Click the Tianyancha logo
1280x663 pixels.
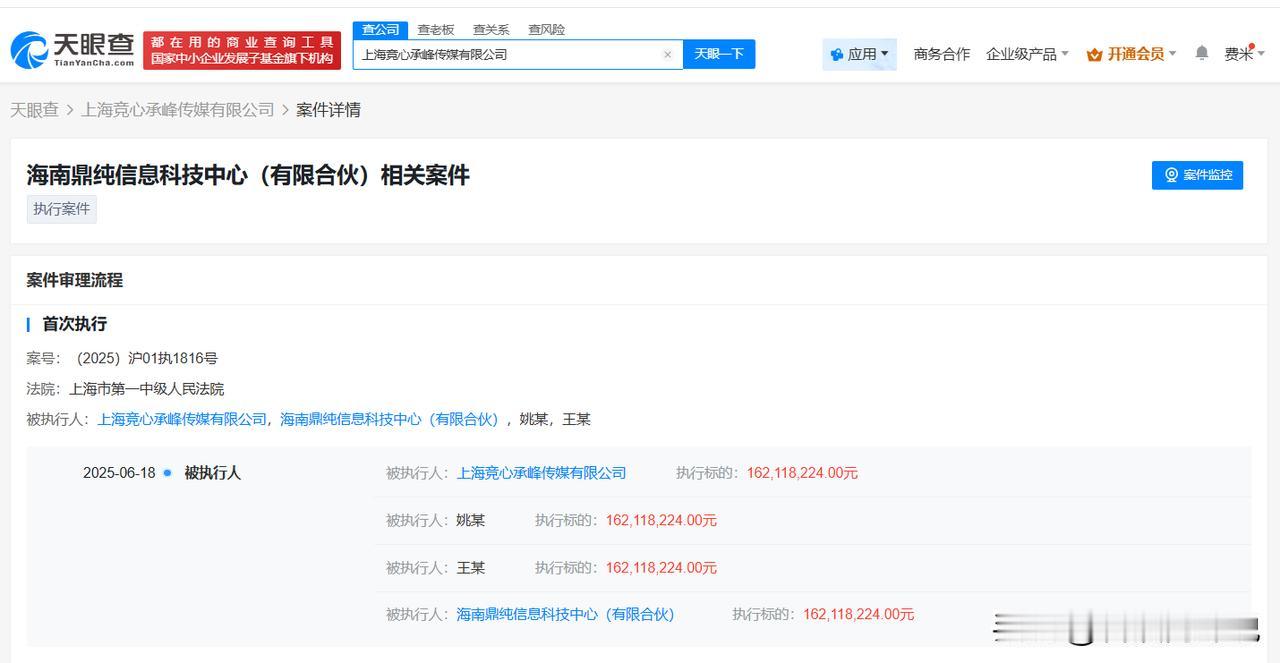tap(72, 50)
